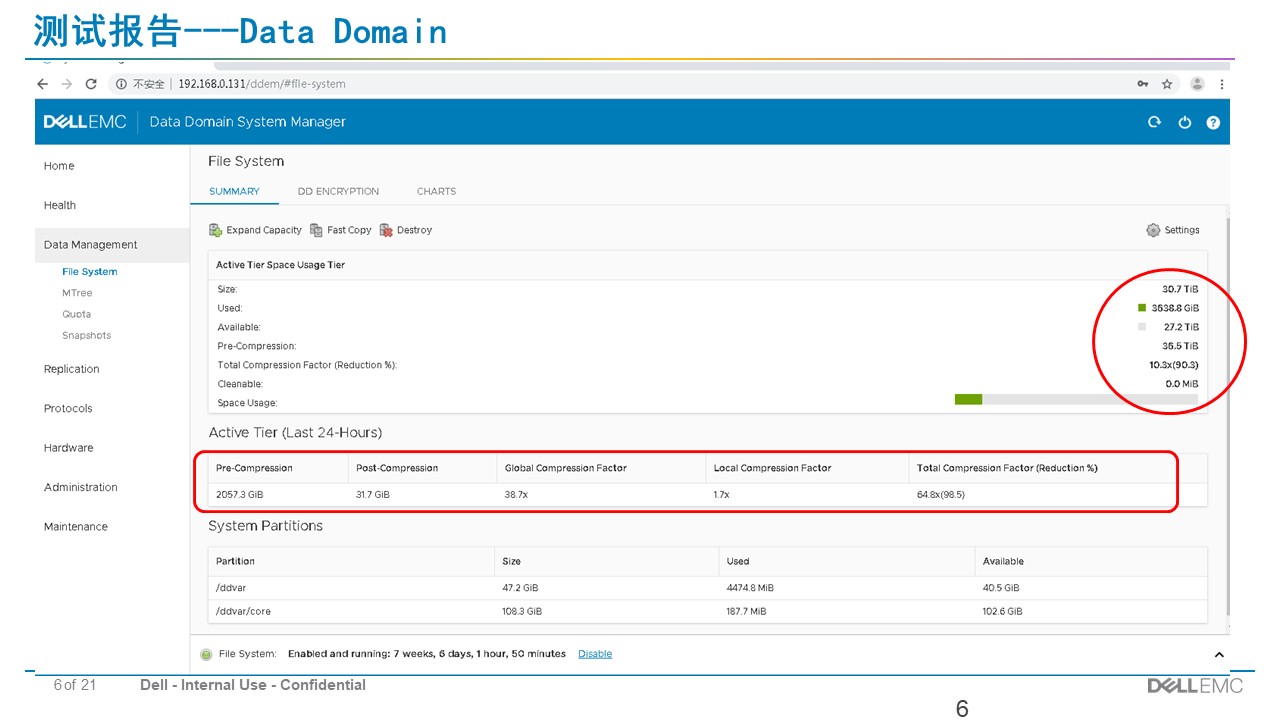
Task: Click the Destroy icon
Action: click(x=386, y=230)
